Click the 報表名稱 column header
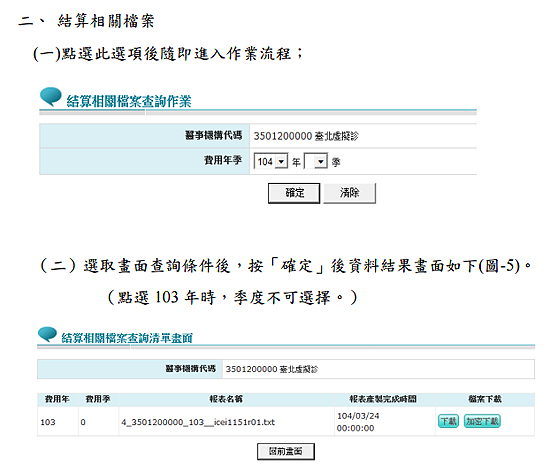Viewport: 550px width, 465px height. [226, 399]
